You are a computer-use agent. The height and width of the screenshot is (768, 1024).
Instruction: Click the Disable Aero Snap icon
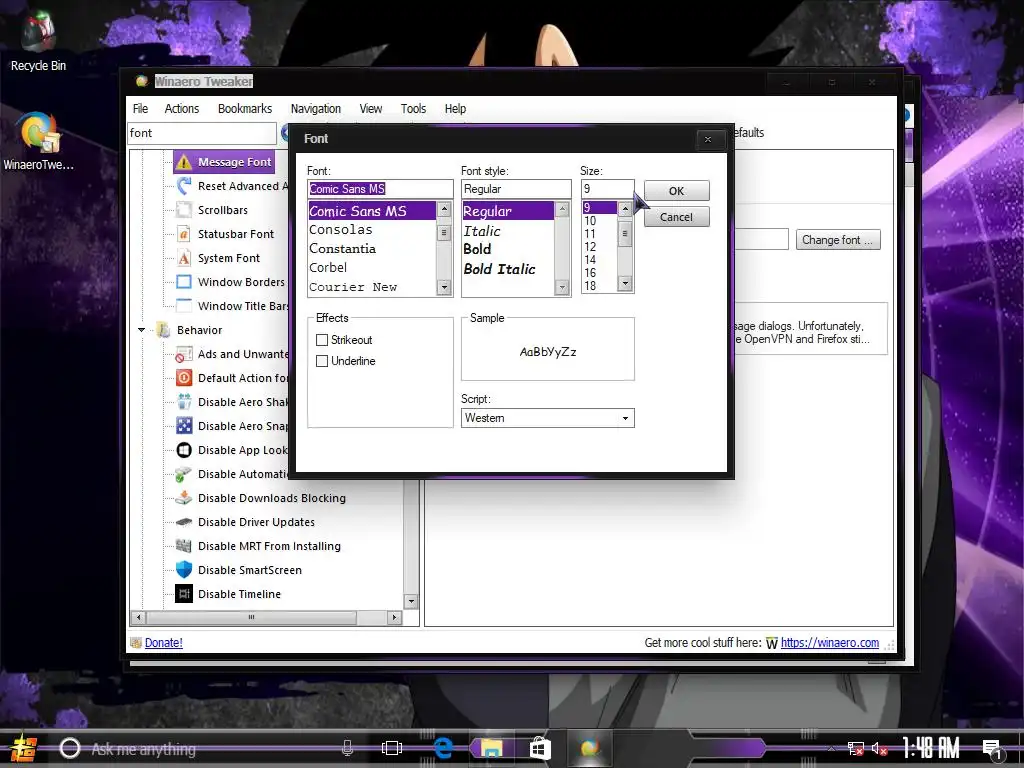184,426
